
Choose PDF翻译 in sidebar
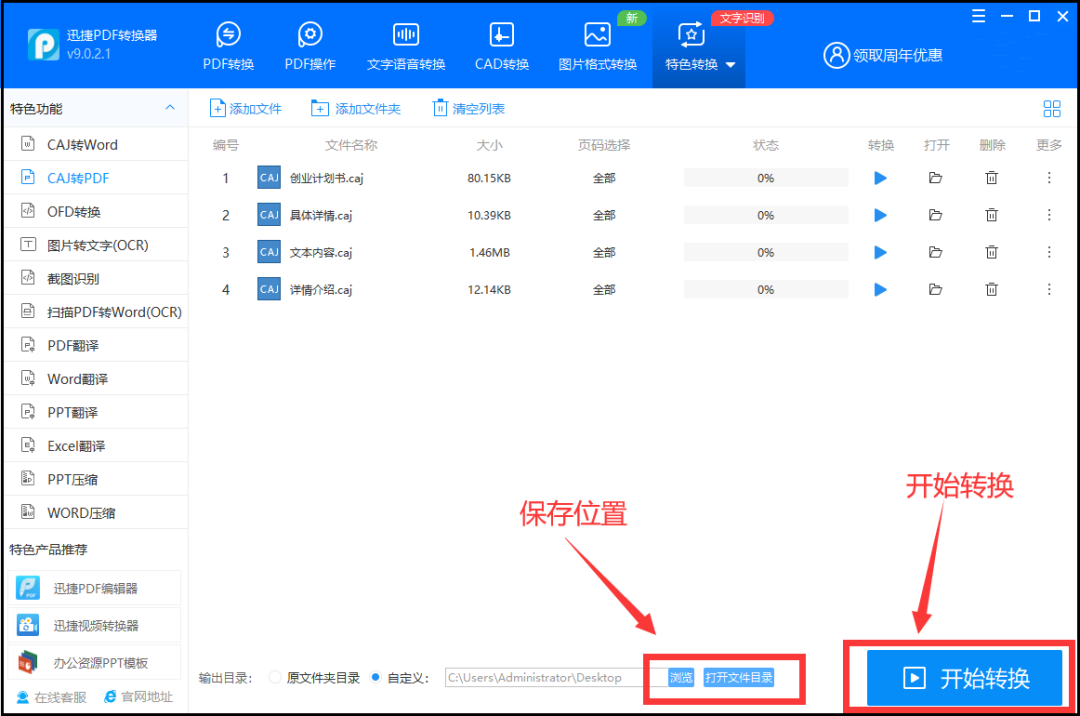tap(96, 346)
